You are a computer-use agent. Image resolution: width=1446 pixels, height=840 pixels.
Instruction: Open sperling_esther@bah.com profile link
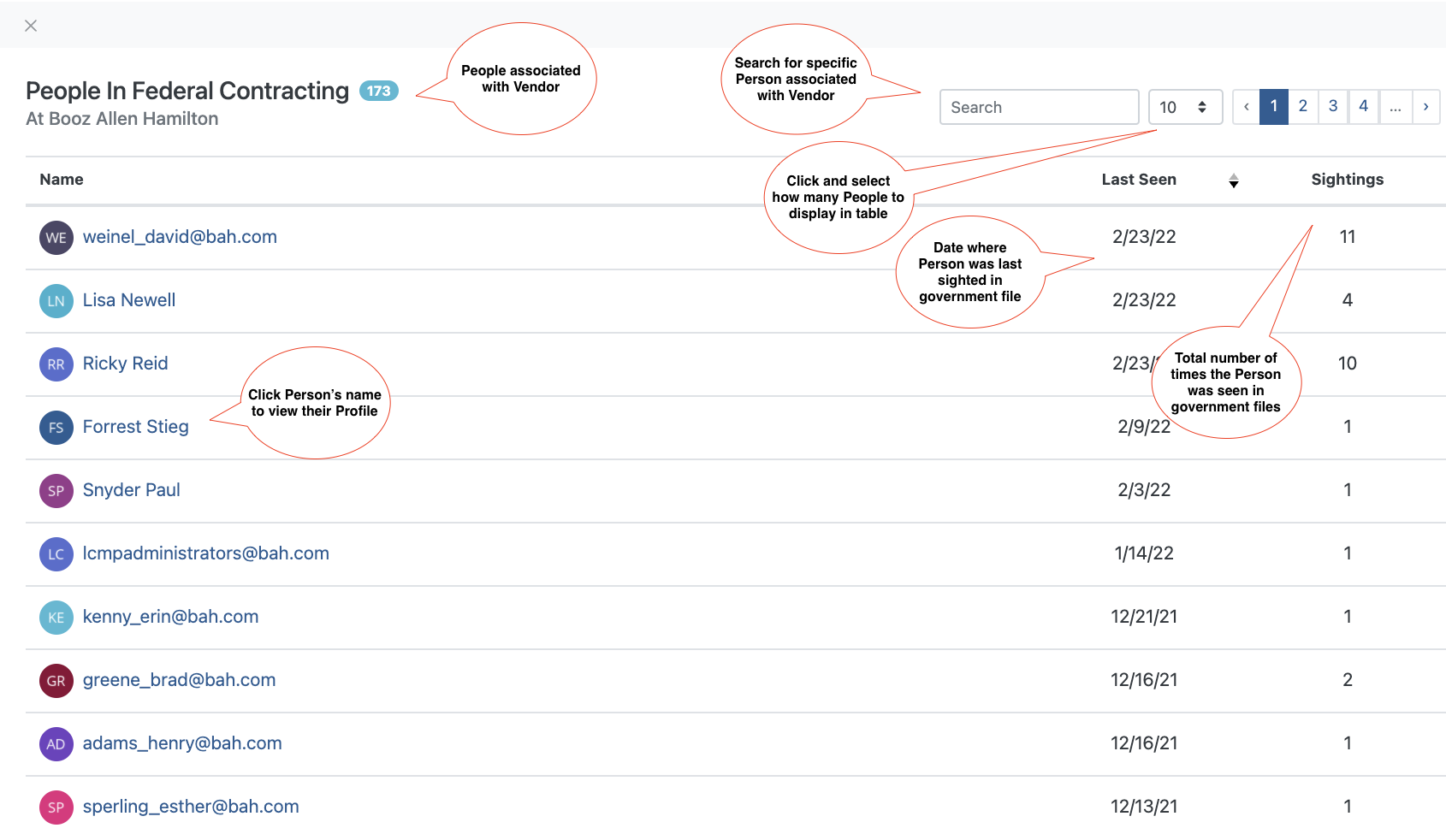coord(191,807)
